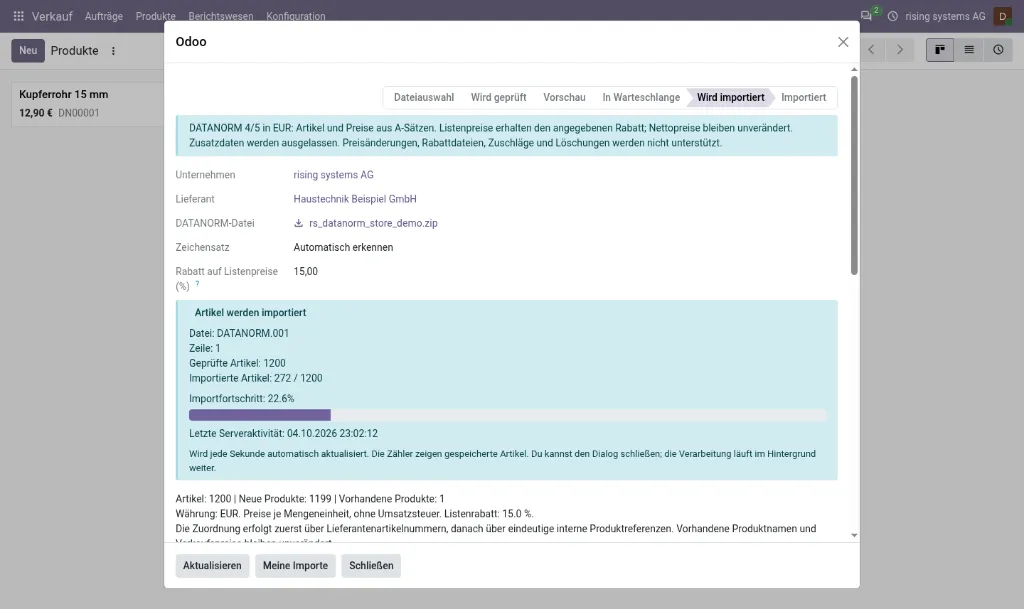Download rs_datanorm_store_demo.zip file link
The height and width of the screenshot is (609, 1024).
[373, 223]
